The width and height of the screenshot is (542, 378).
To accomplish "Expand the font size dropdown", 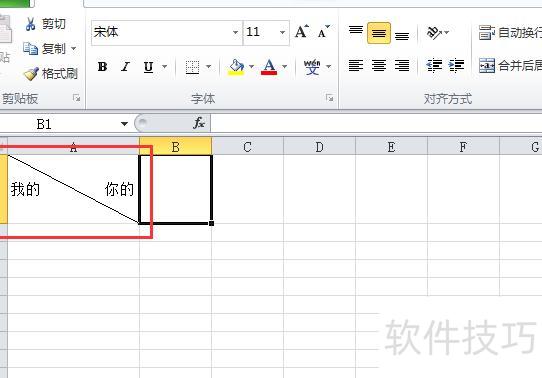I will [283, 32].
